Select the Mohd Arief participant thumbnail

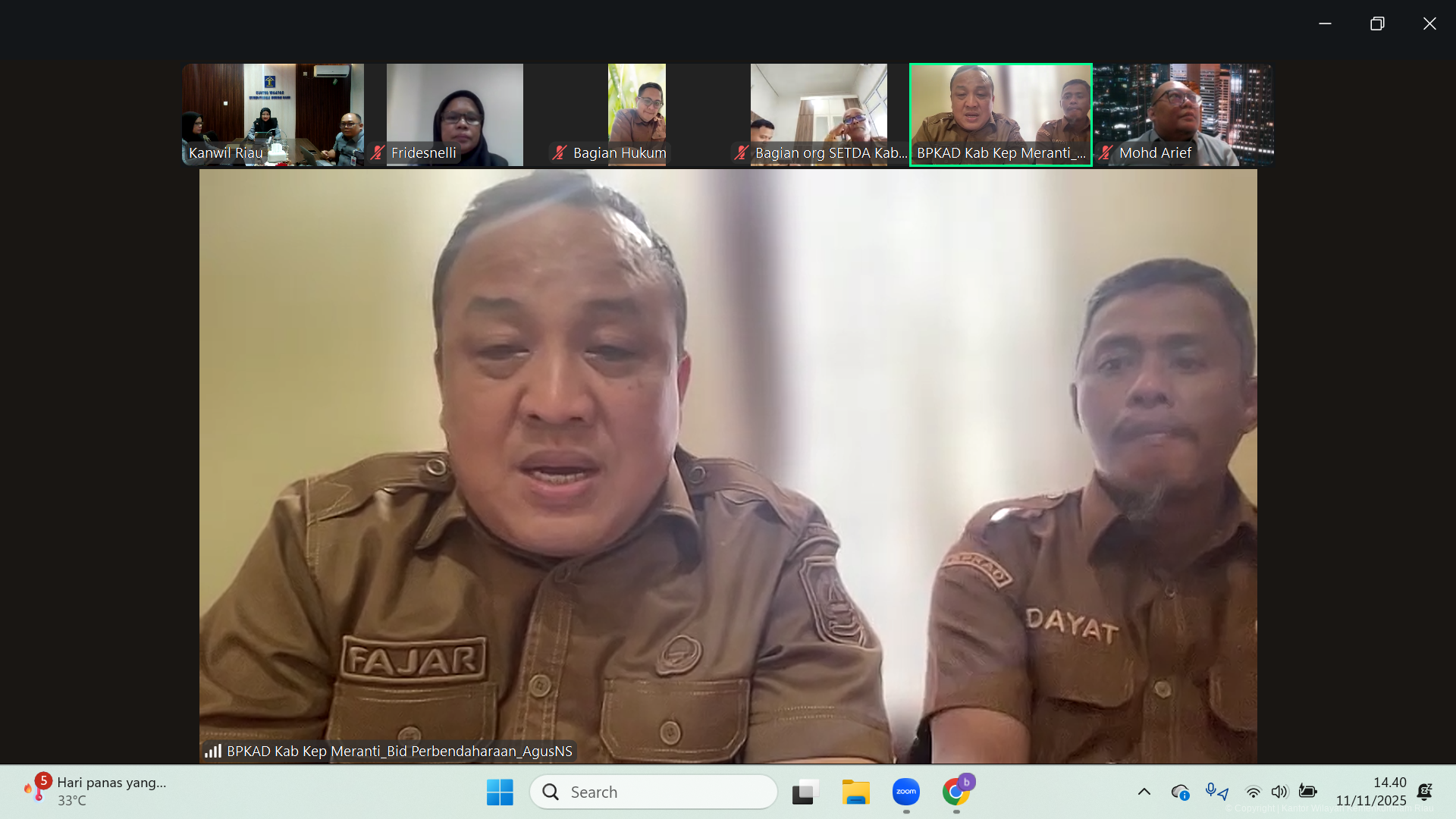[1183, 115]
